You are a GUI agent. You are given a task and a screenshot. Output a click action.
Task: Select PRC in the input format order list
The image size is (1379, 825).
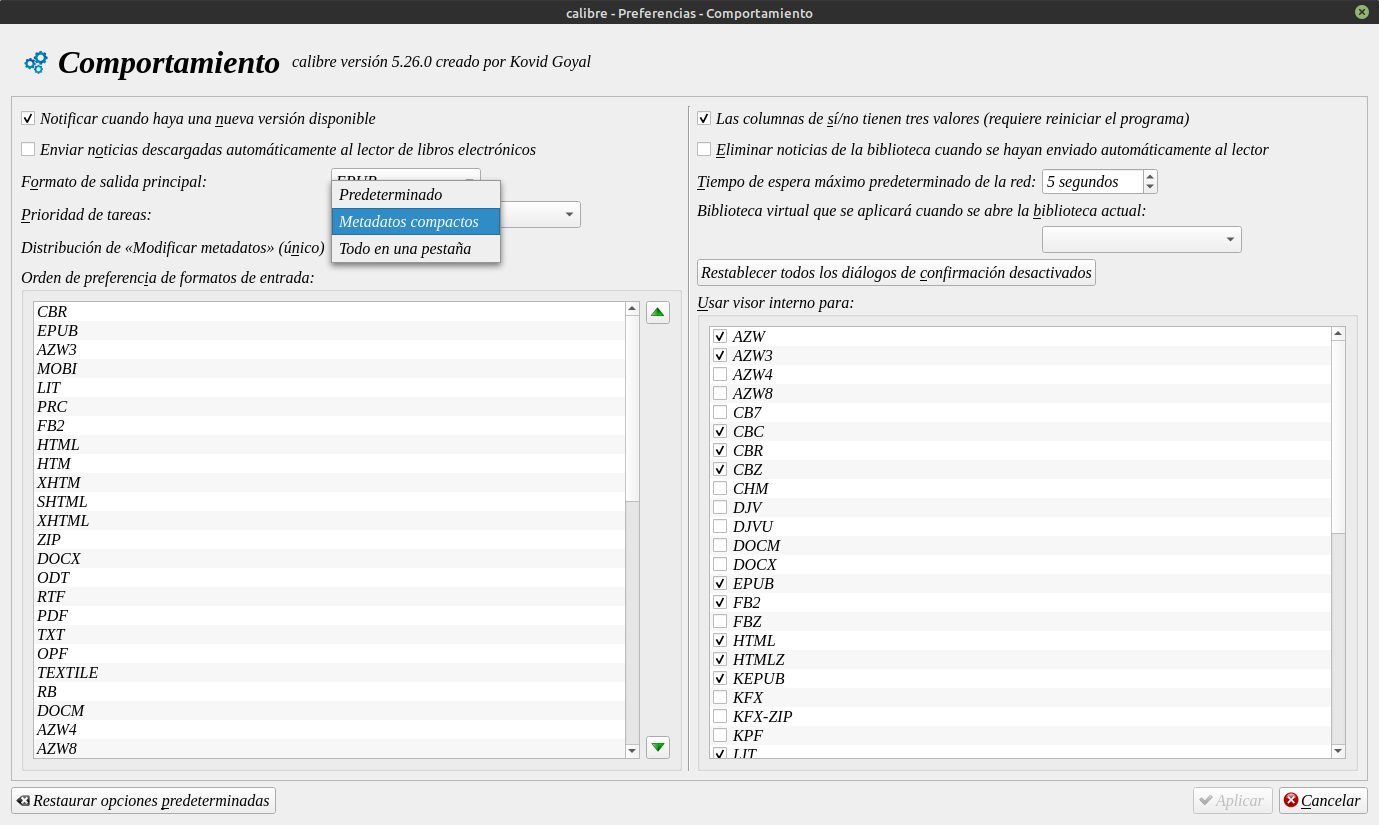[x=329, y=407]
